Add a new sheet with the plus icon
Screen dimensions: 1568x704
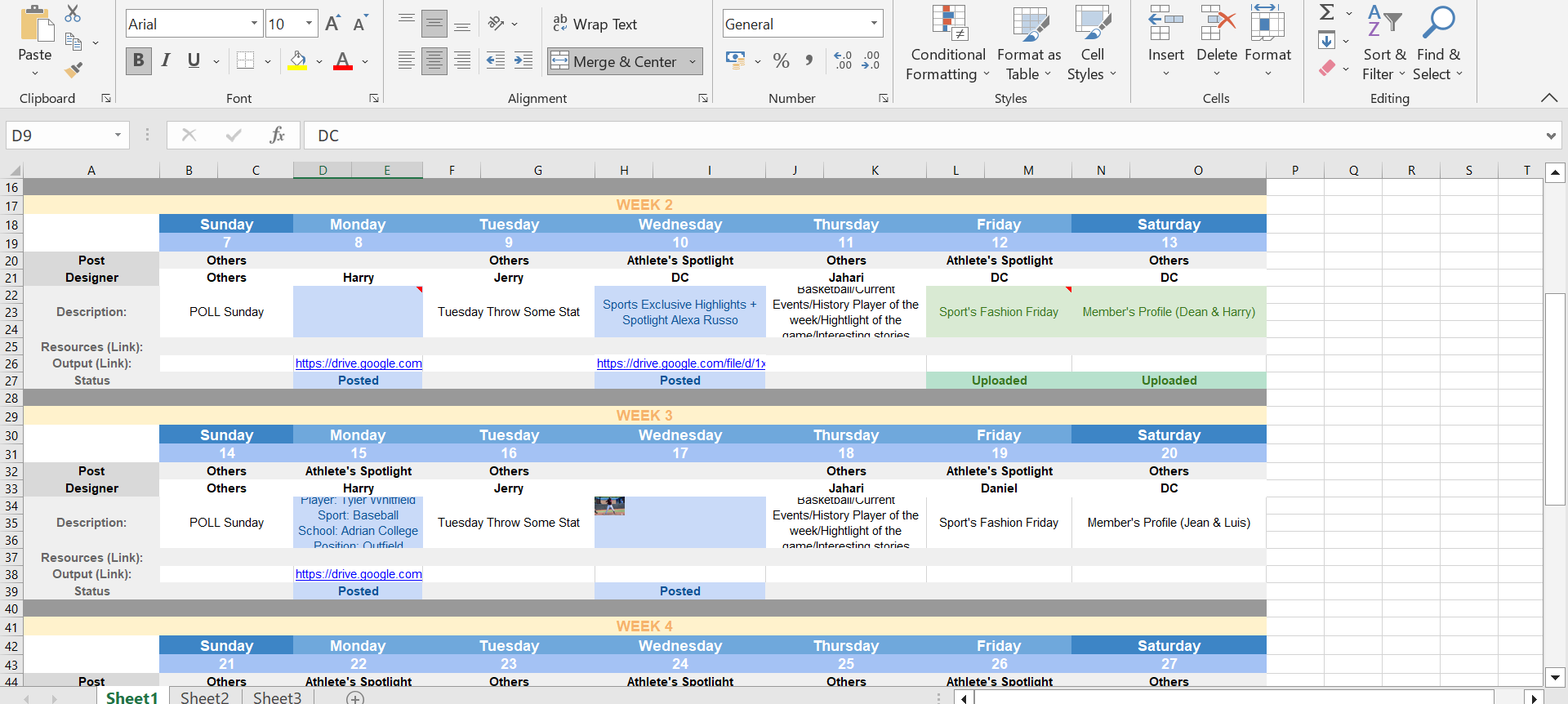(x=355, y=697)
